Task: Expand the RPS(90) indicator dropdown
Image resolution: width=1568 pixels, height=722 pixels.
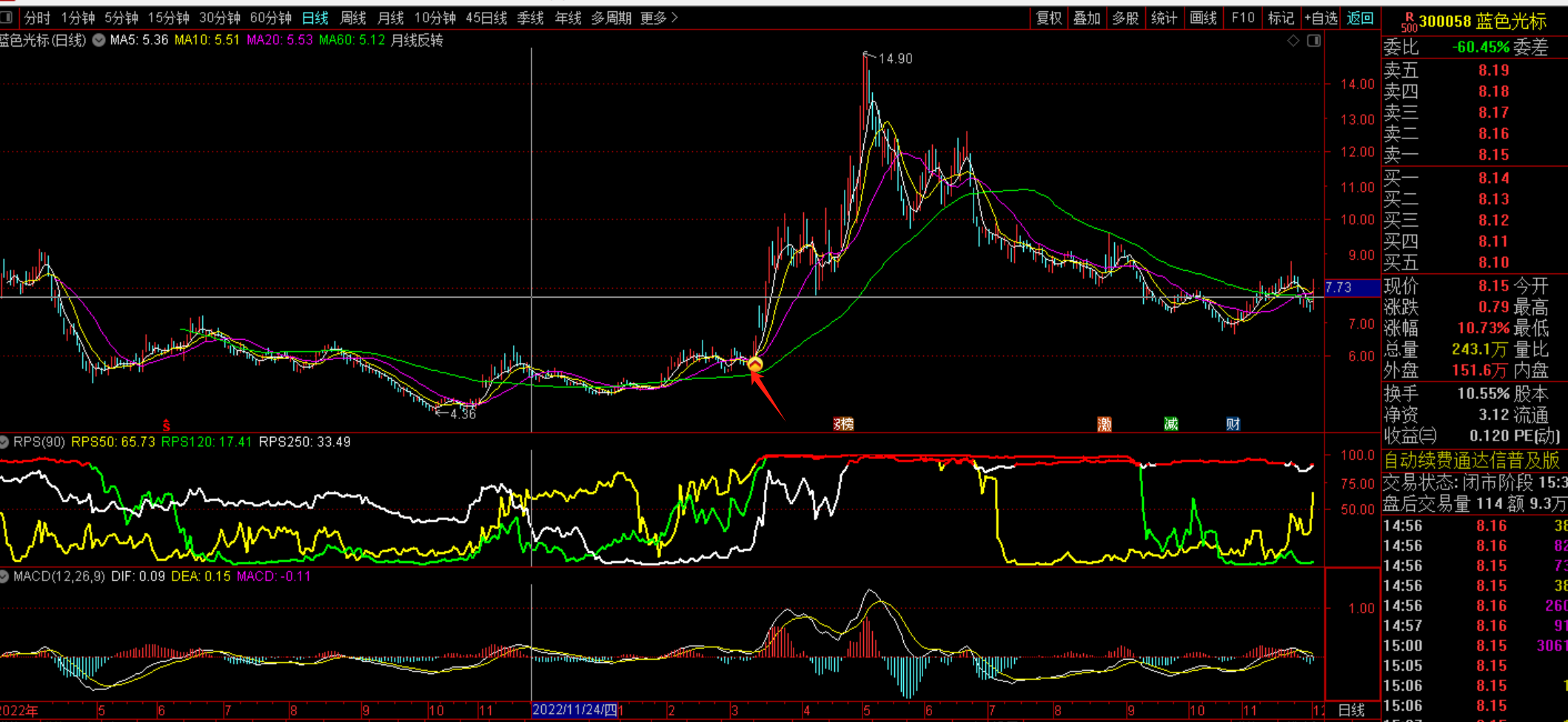Action: point(4,442)
